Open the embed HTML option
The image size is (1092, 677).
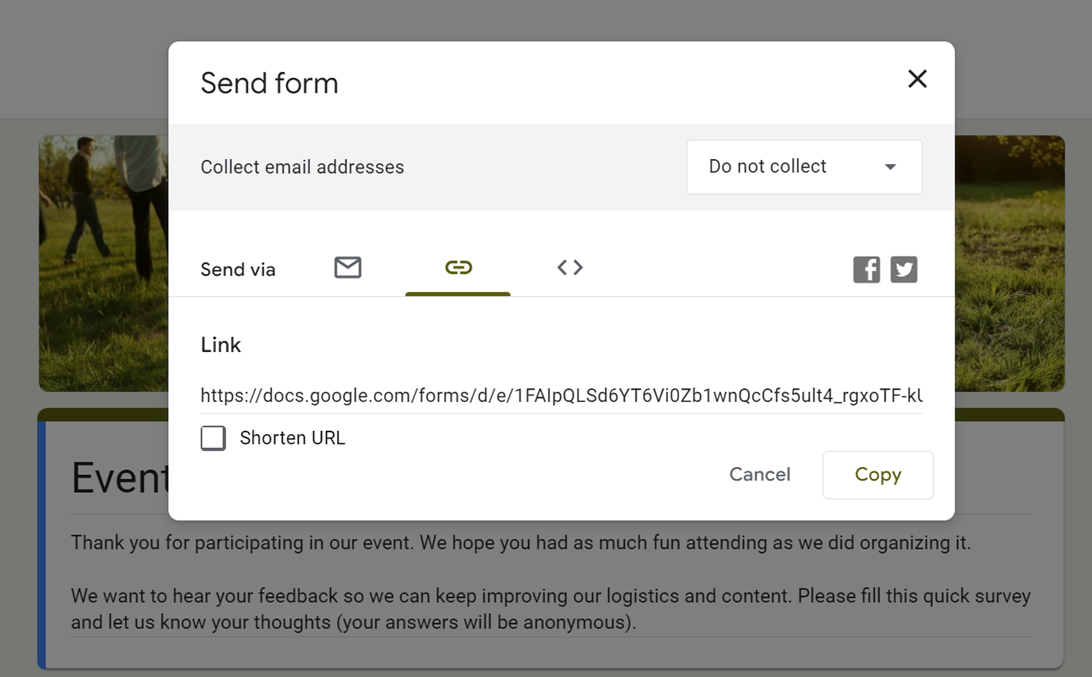tap(569, 267)
